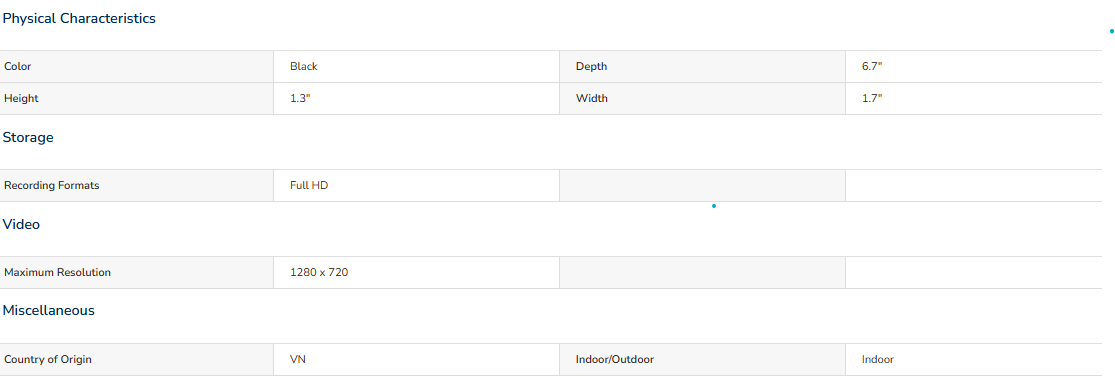Click the Full HD value

coord(309,186)
